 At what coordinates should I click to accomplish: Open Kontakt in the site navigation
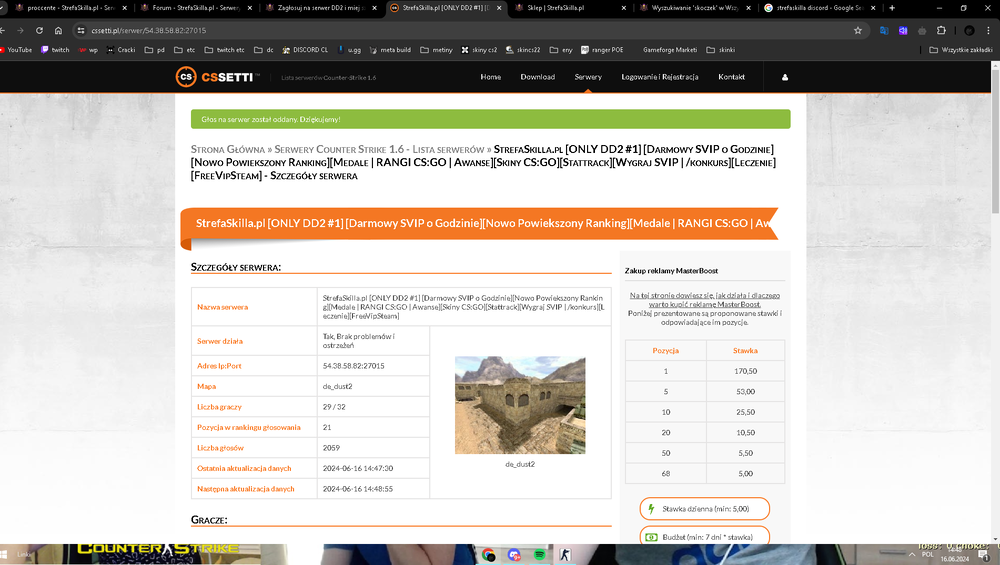coord(732,77)
